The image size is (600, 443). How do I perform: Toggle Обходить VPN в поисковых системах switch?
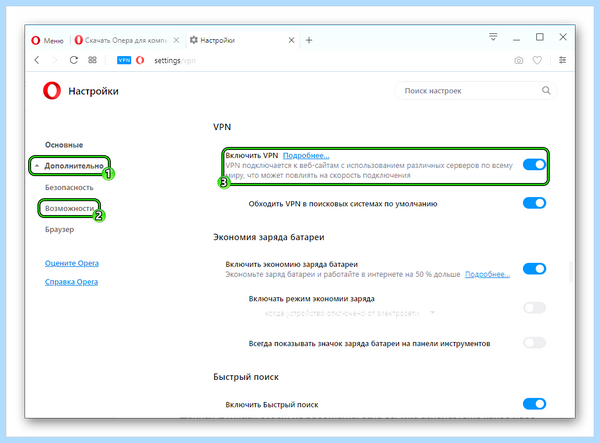click(534, 203)
